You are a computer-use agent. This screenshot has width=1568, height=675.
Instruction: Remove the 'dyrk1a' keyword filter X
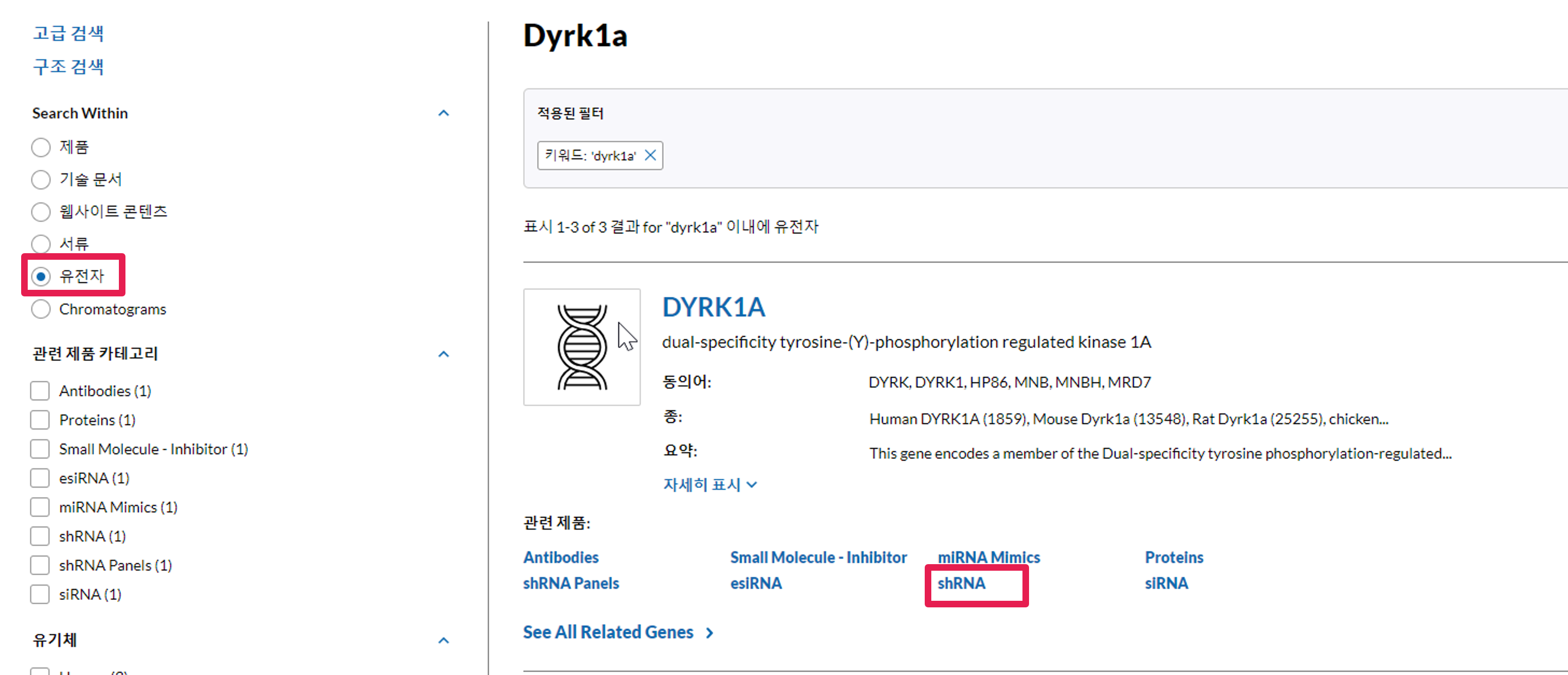[650, 155]
